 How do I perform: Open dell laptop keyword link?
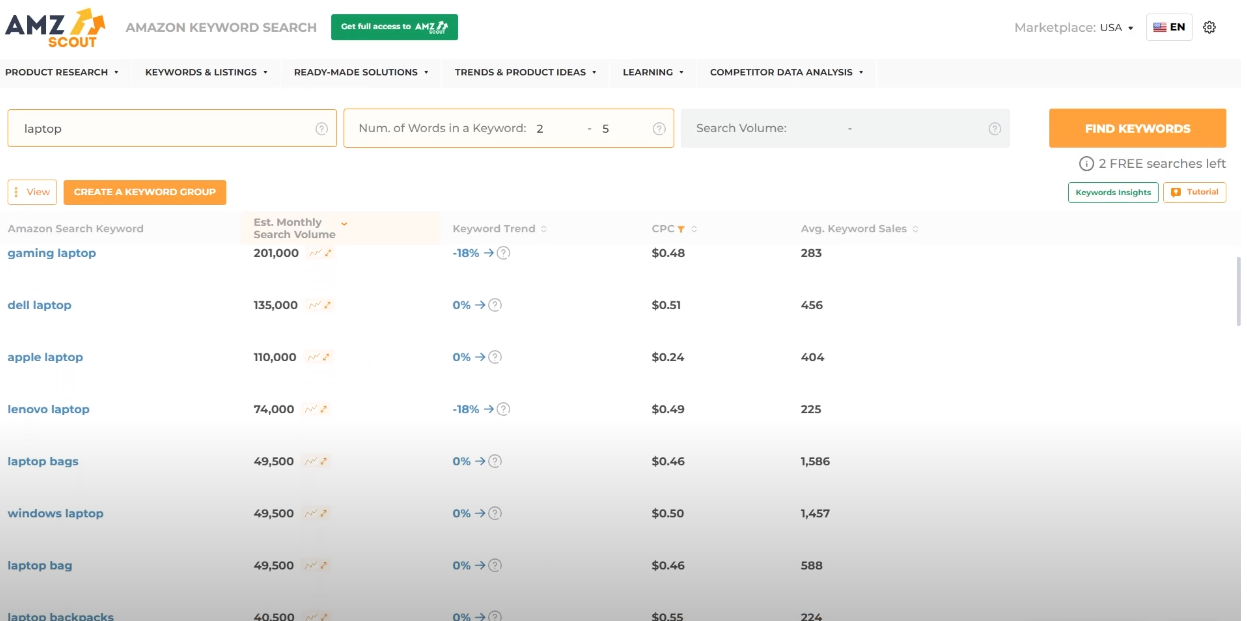[40, 305]
